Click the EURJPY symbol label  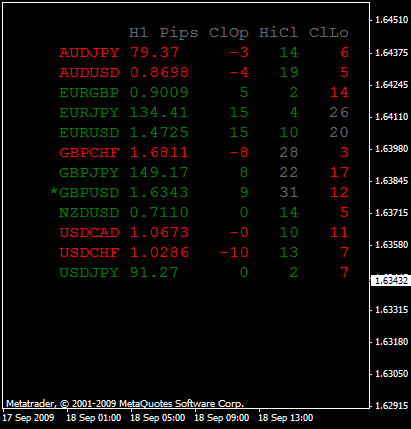point(89,113)
